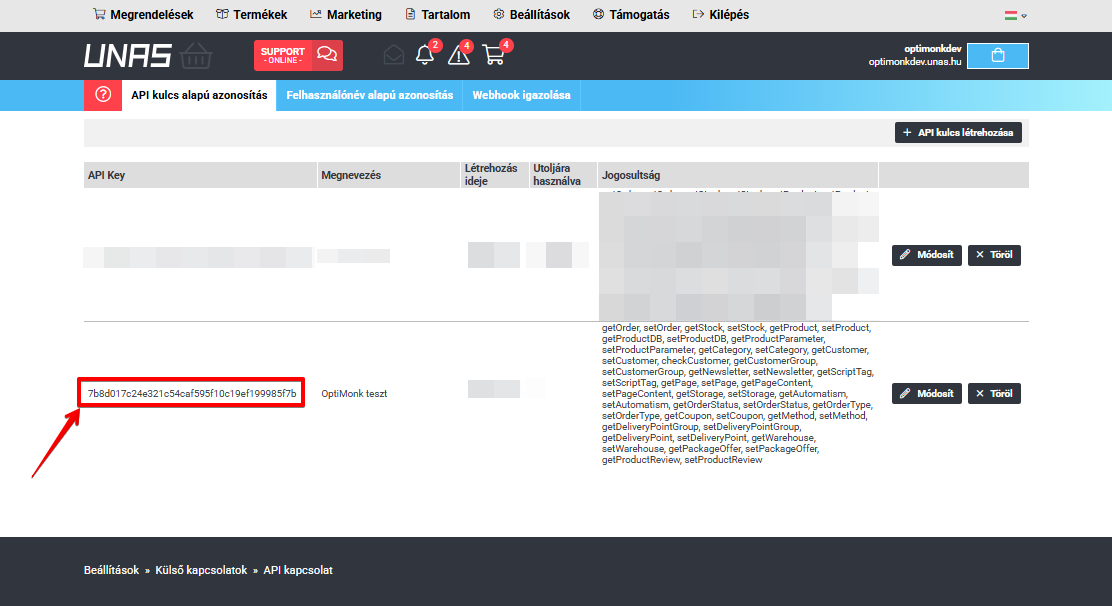The height and width of the screenshot is (606, 1112).
Task: Click Külső kapcsolatok in the breadcrumb
Action: coord(201,570)
